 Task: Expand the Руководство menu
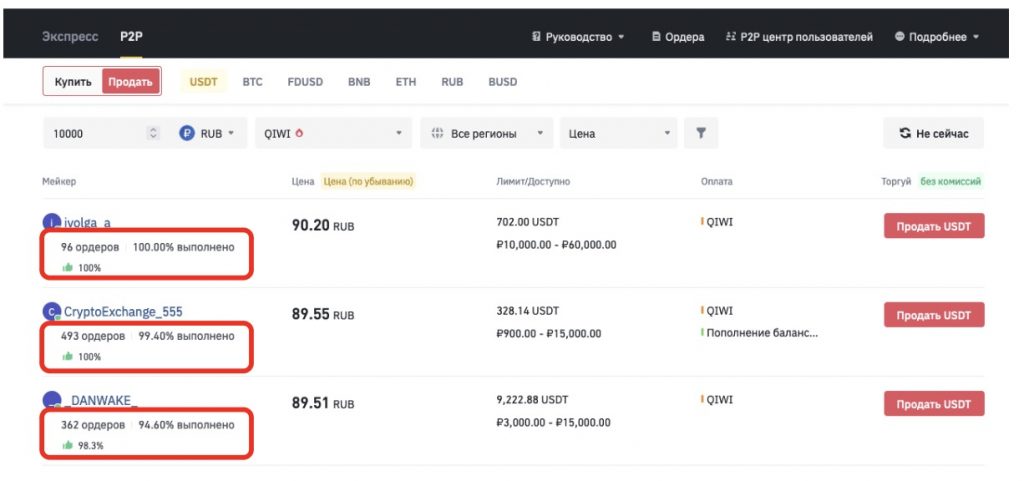click(x=578, y=37)
